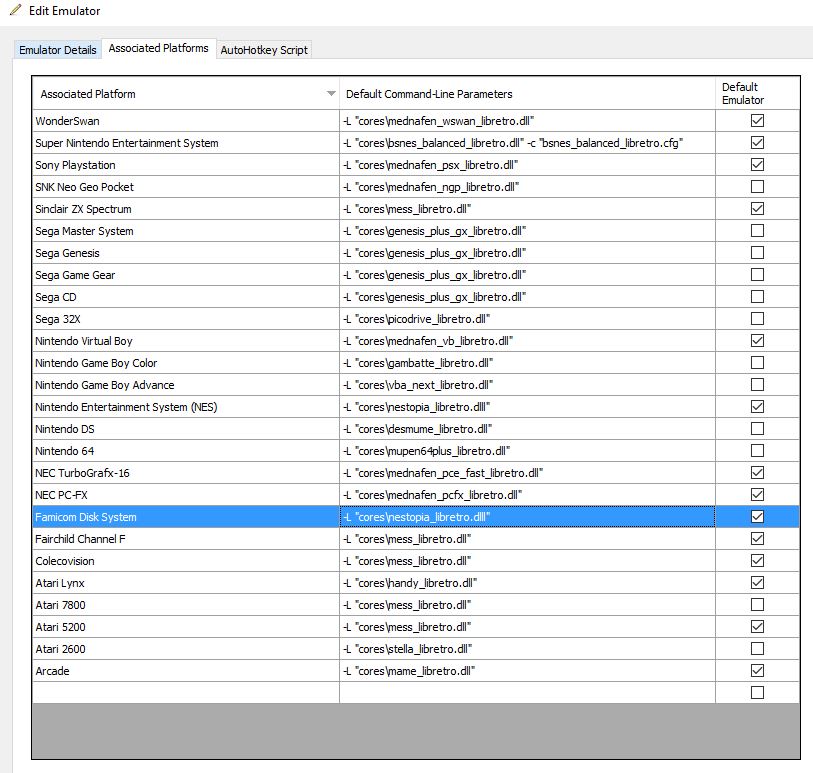Sort by Associated Platform column arrow
The width and height of the screenshot is (813, 773).
(x=331, y=94)
